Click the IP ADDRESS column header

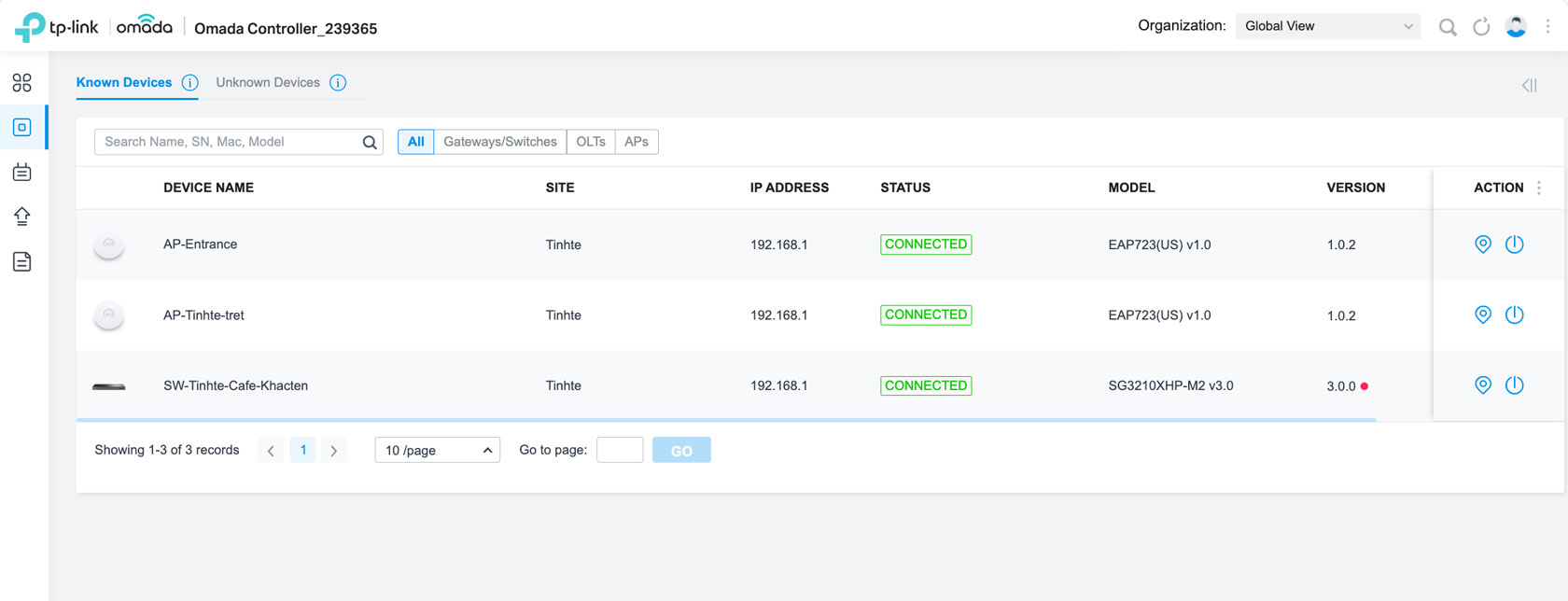coord(790,188)
